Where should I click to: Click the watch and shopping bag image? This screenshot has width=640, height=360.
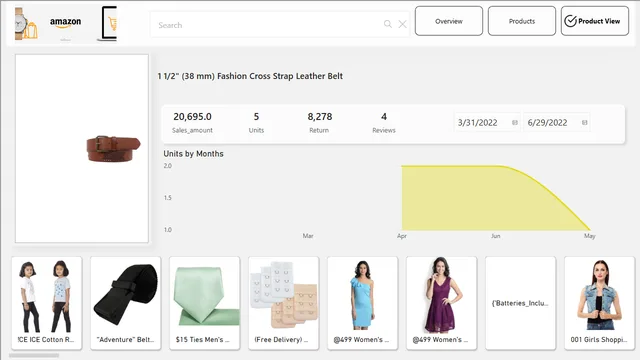point(26,24)
